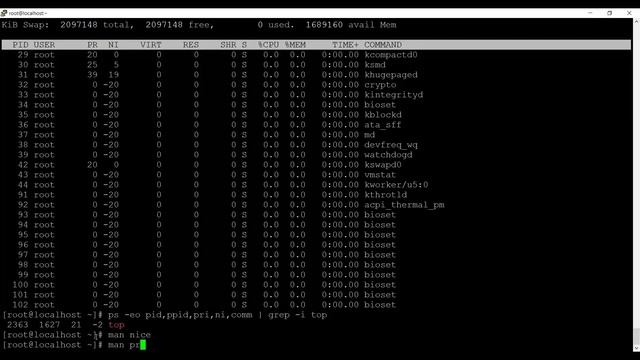
Task: Select the kintegrityd process name
Action: point(394,95)
